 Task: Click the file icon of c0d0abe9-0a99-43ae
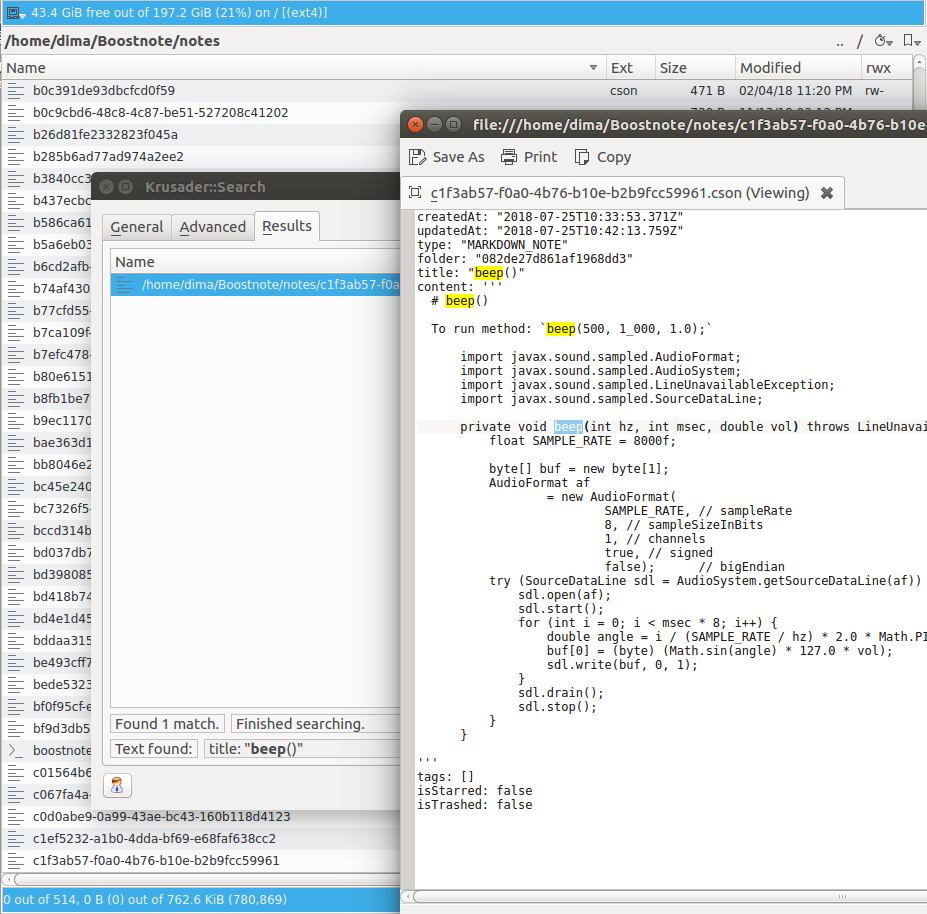click(16, 816)
